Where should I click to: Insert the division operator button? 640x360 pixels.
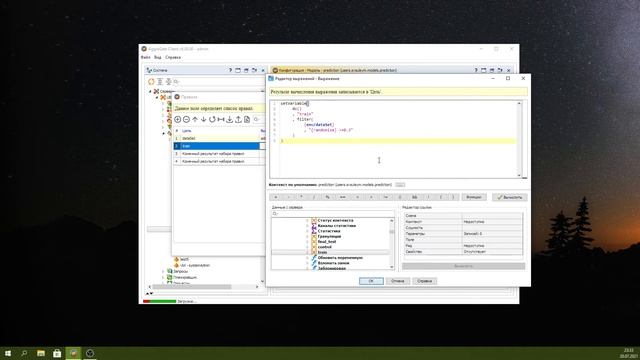(x=314, y=197)
